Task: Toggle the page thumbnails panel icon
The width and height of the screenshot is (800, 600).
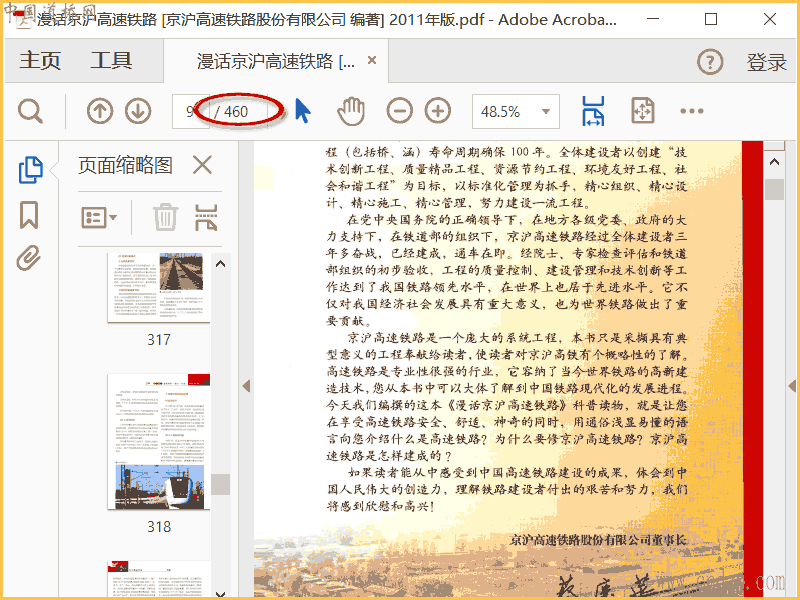Action: (x=30, y=169)
